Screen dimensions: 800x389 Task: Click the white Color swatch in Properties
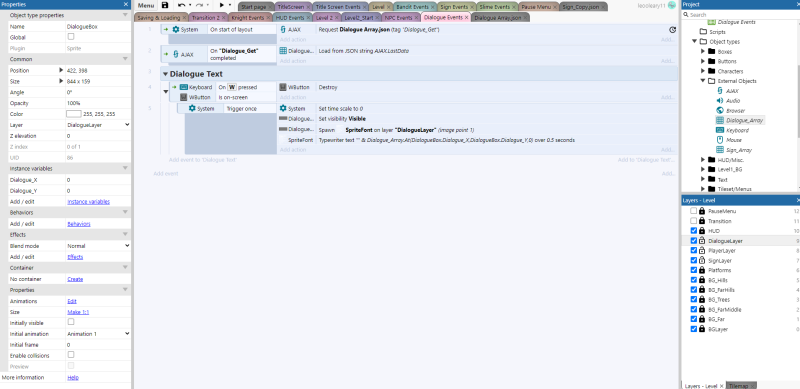pyautogui.click(x=73, y=114)
